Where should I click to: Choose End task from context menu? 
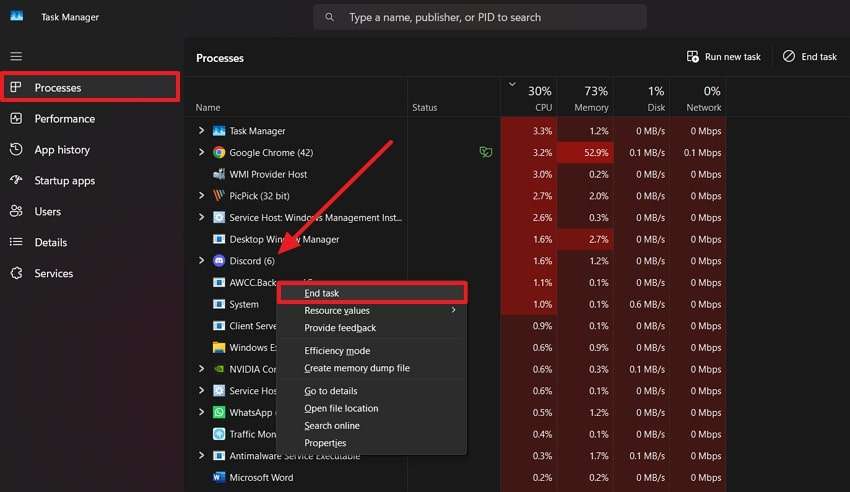[322, 293]
